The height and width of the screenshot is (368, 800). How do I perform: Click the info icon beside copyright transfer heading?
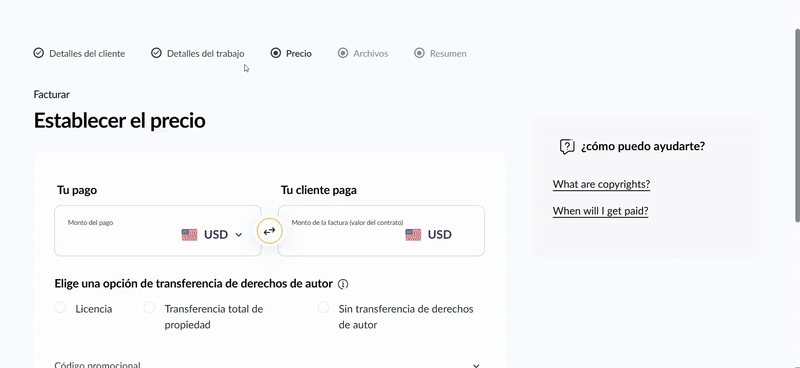[343, 284]
